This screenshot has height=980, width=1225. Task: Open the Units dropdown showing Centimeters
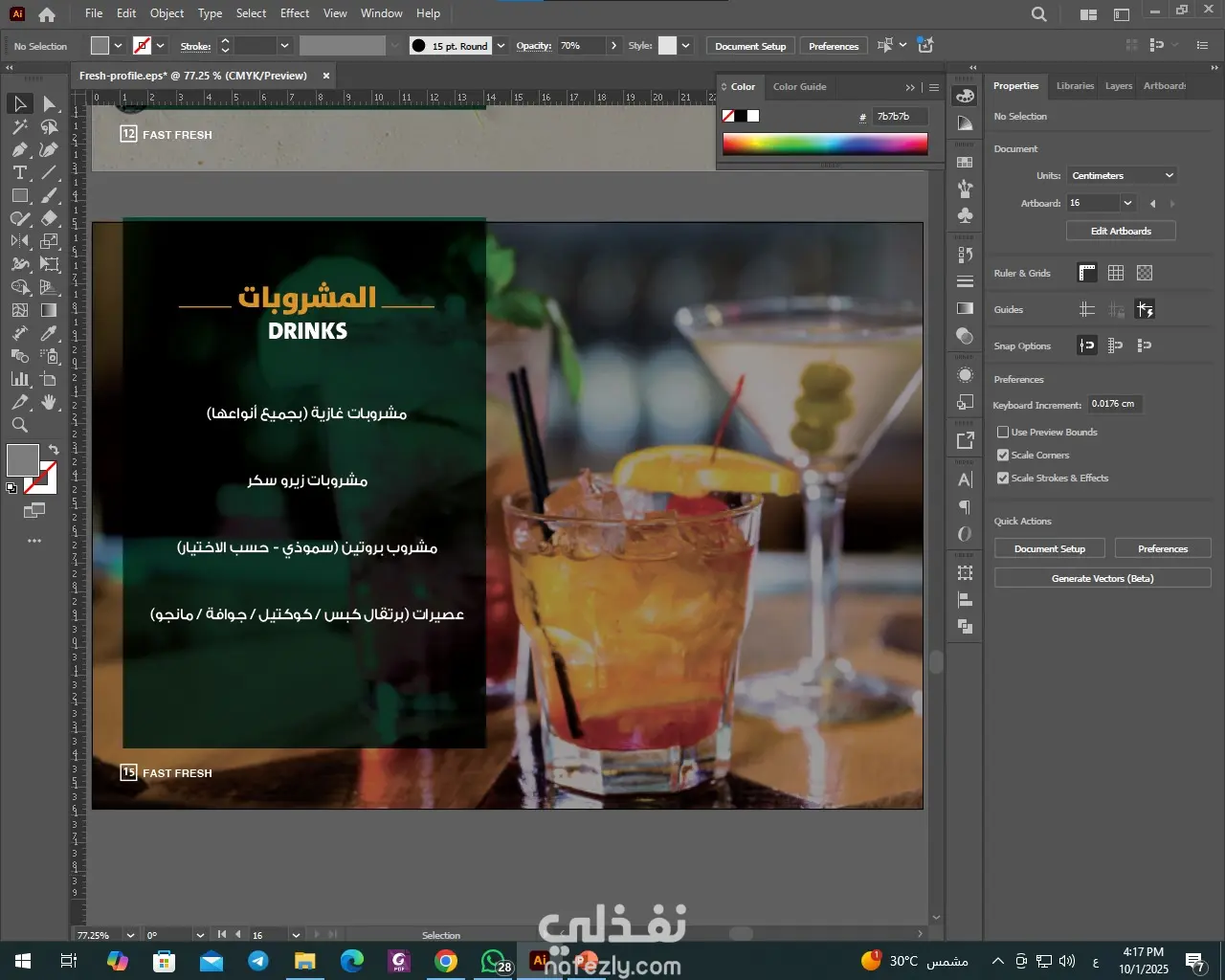click(1122, 176)
